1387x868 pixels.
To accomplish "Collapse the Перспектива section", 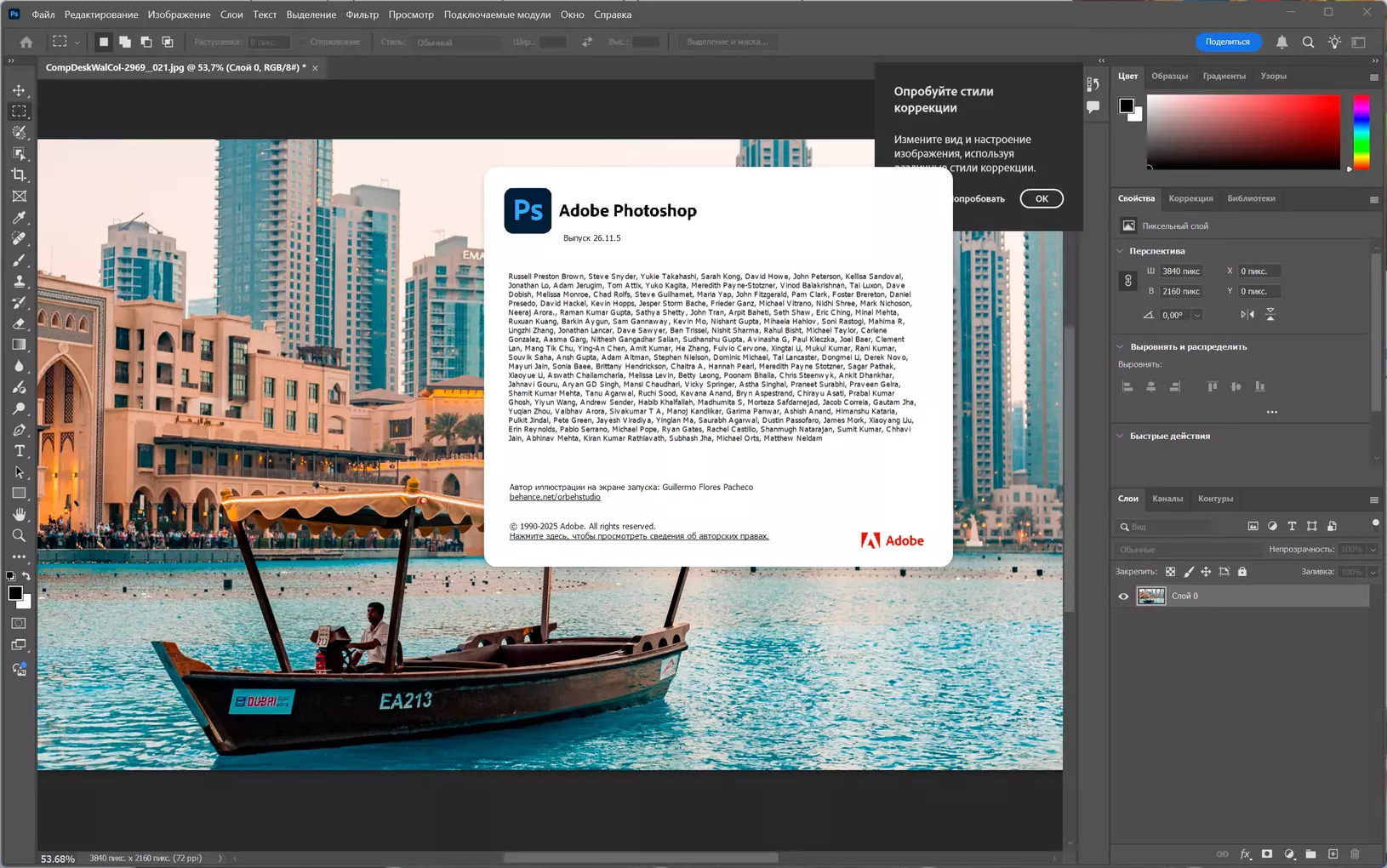I will 1121,251.
